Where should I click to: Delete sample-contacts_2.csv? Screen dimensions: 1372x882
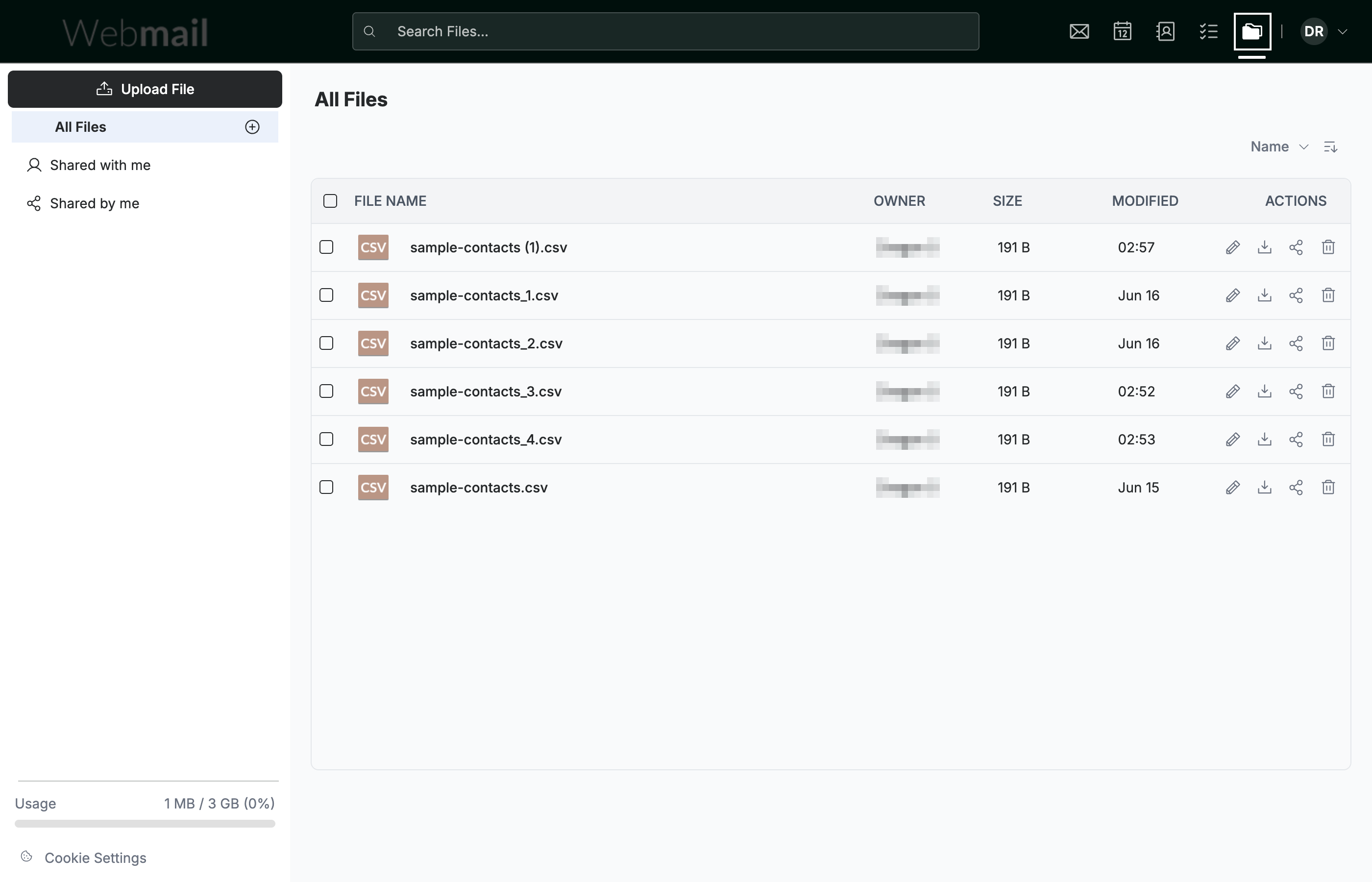click(x=1328, y=343)
